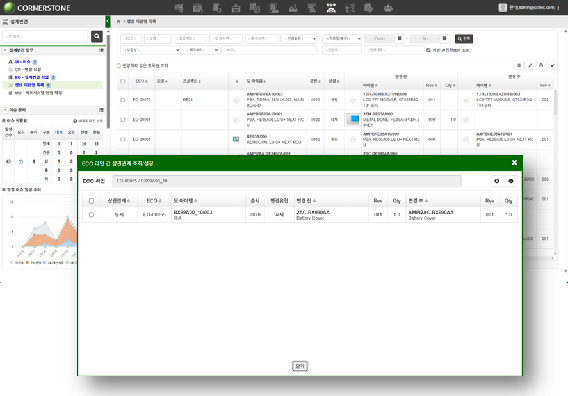The width and height of the screenshot is (568, 396).
Task: Focus the To date input field
Action: click(x=424, y=38)
